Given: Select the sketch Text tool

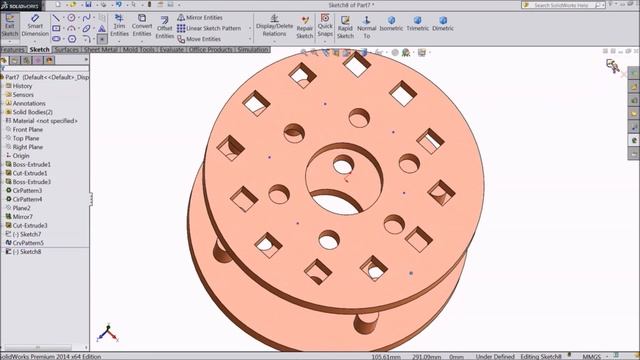Looking at the screenshot, I should 102,29.
